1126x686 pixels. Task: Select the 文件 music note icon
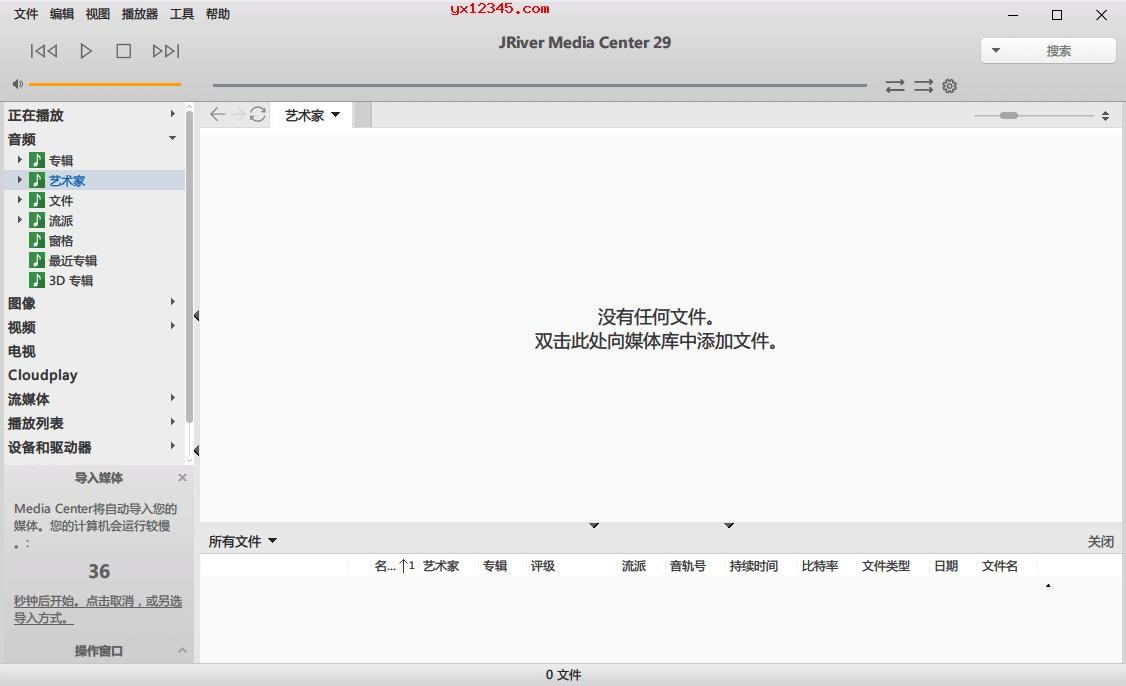coord(37,200)
